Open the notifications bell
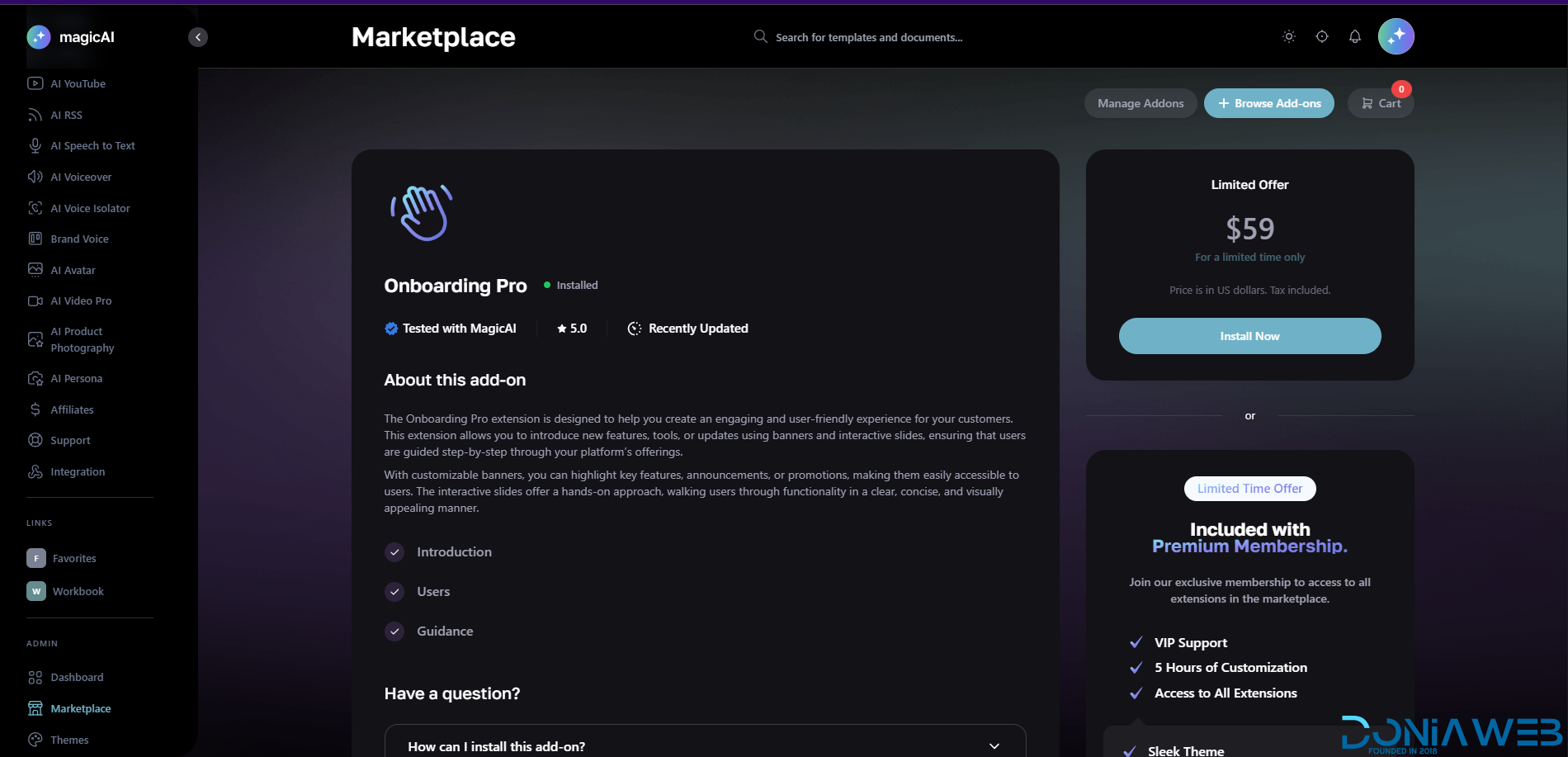Screen dimensions: 1568x757 (x=1354, y=36)
